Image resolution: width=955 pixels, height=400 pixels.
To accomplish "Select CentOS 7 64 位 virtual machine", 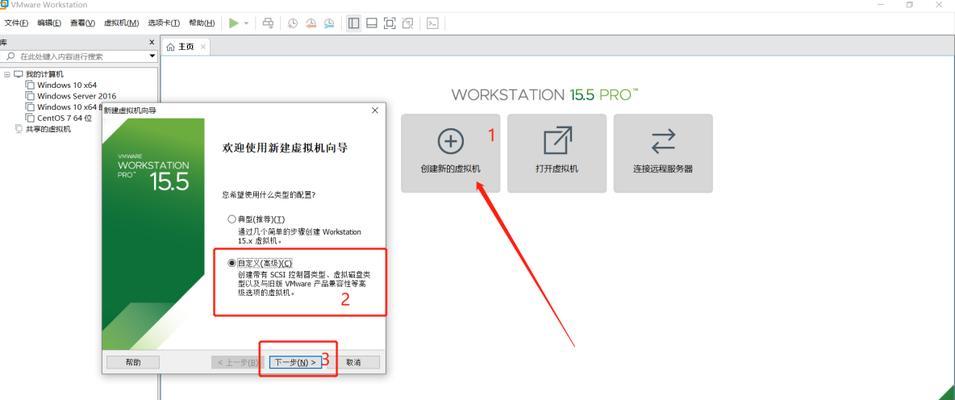I will pyautogui.click(x=64, y=118).
